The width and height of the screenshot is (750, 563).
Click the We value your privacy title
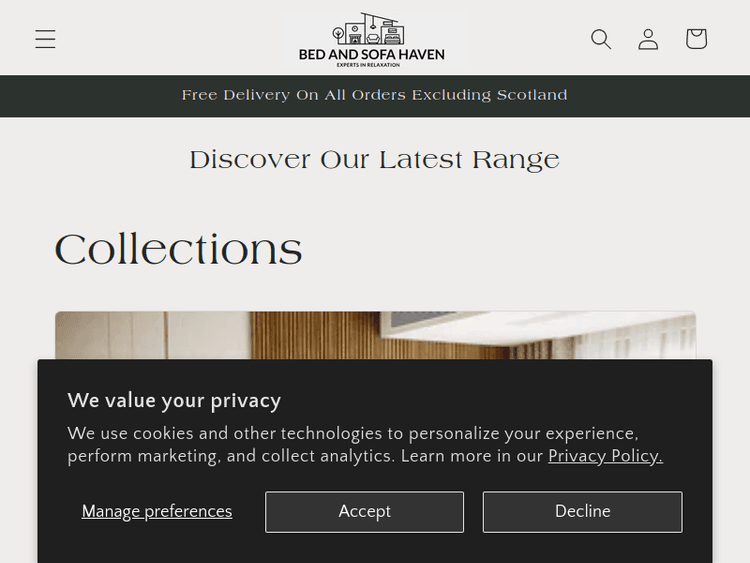pos(174,401)
